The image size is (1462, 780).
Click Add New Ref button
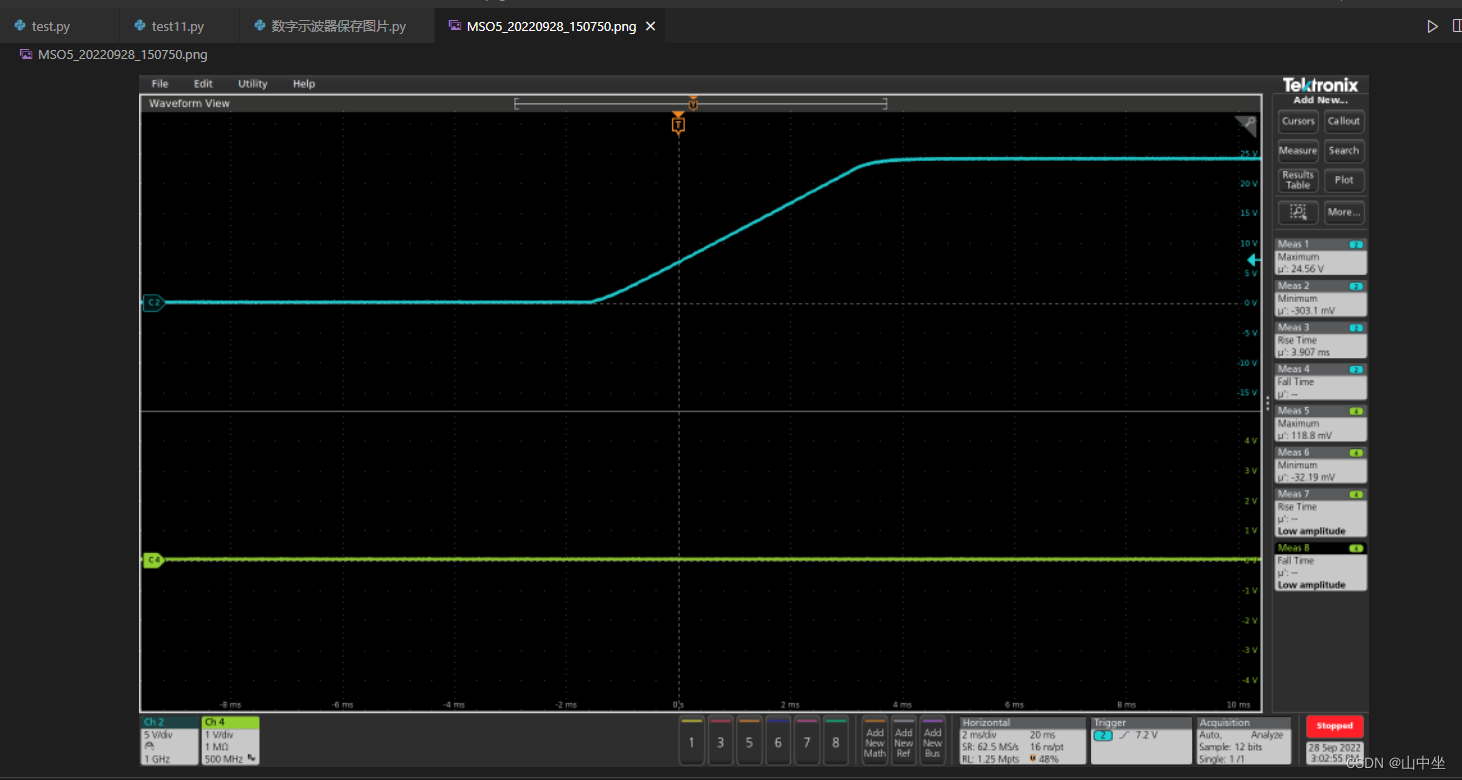904,741
